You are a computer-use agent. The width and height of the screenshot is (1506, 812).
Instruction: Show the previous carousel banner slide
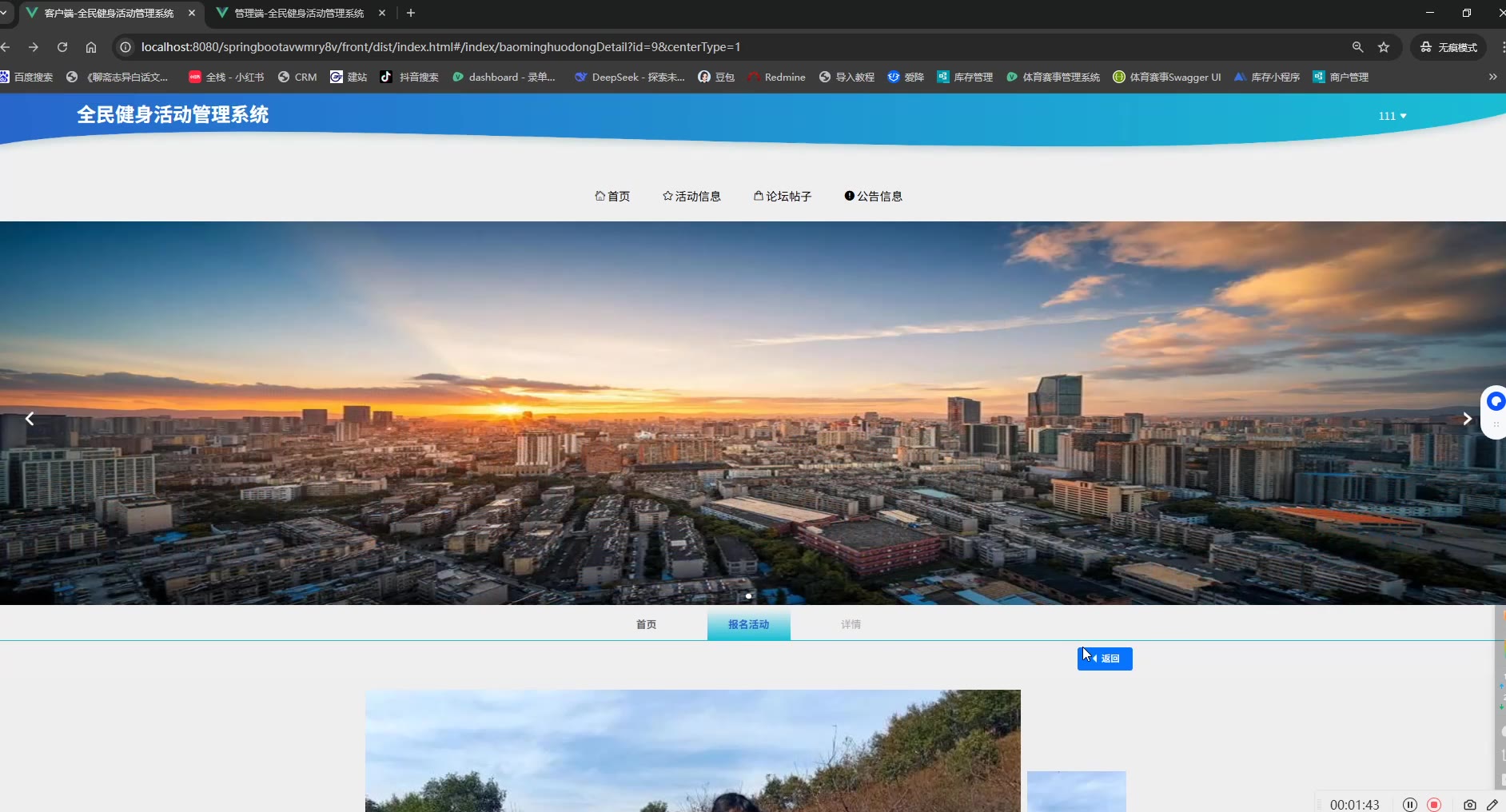[30, 419]
